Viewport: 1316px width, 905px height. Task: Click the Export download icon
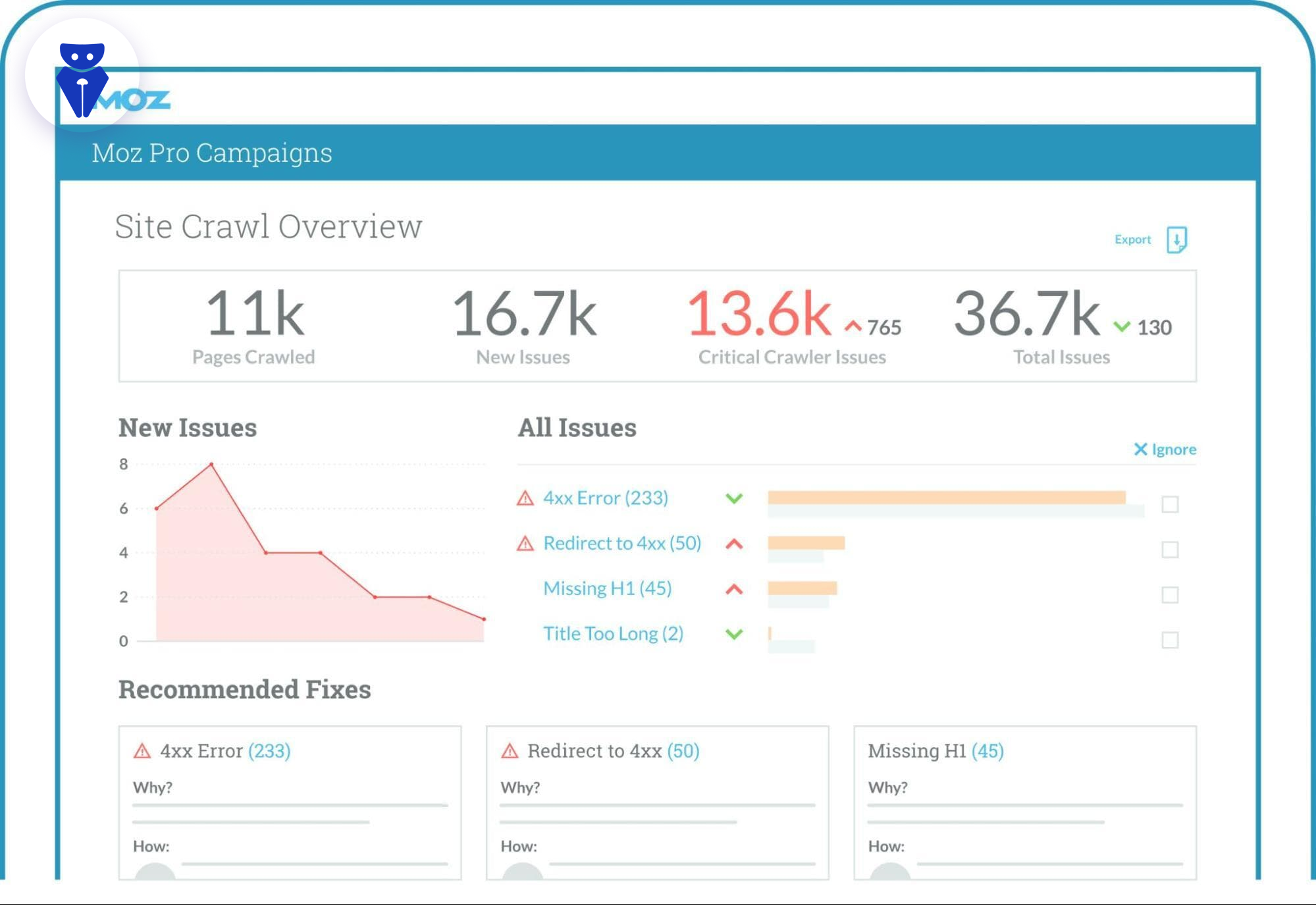(x=1176, y=240)
